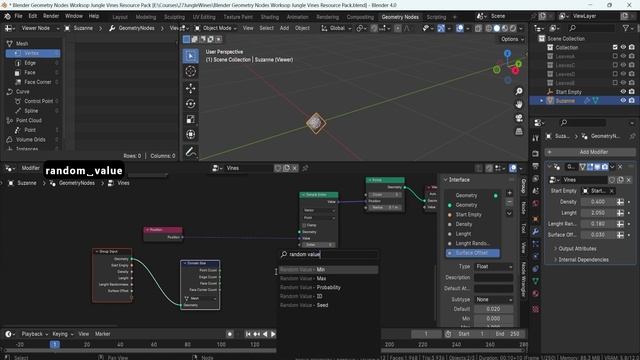
Task: Toggle Collection exclude checkbox in outliner
Action: (615, 47)
